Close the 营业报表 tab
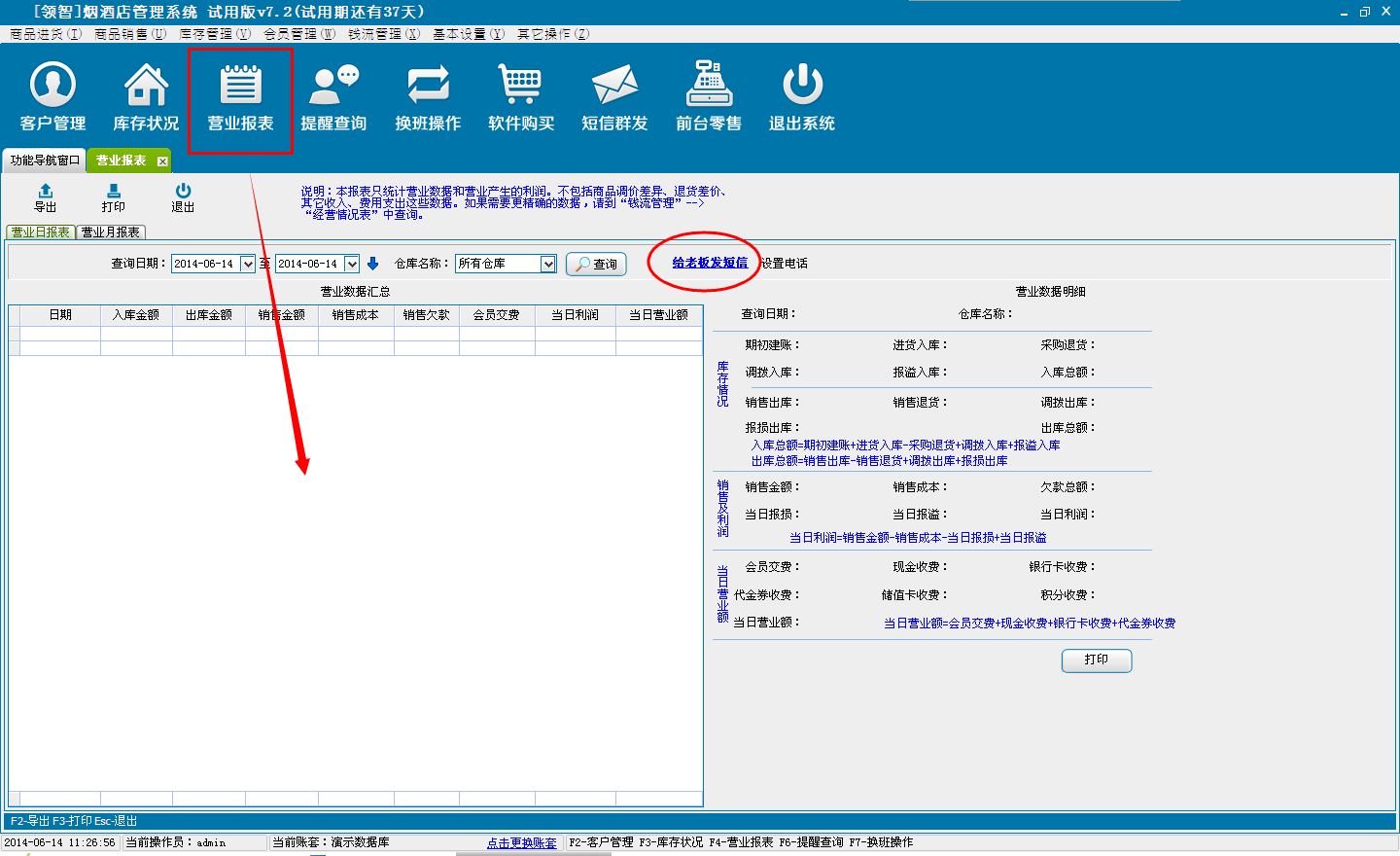 tap(162, 161)
